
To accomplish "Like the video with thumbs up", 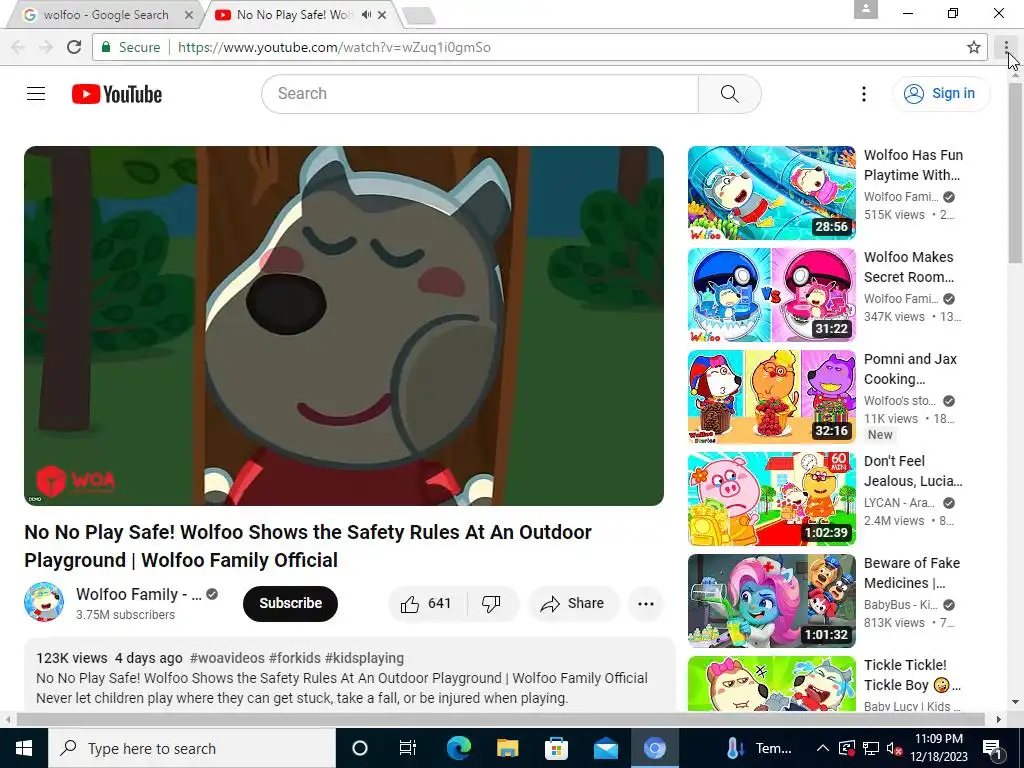I will pos(426,603).
